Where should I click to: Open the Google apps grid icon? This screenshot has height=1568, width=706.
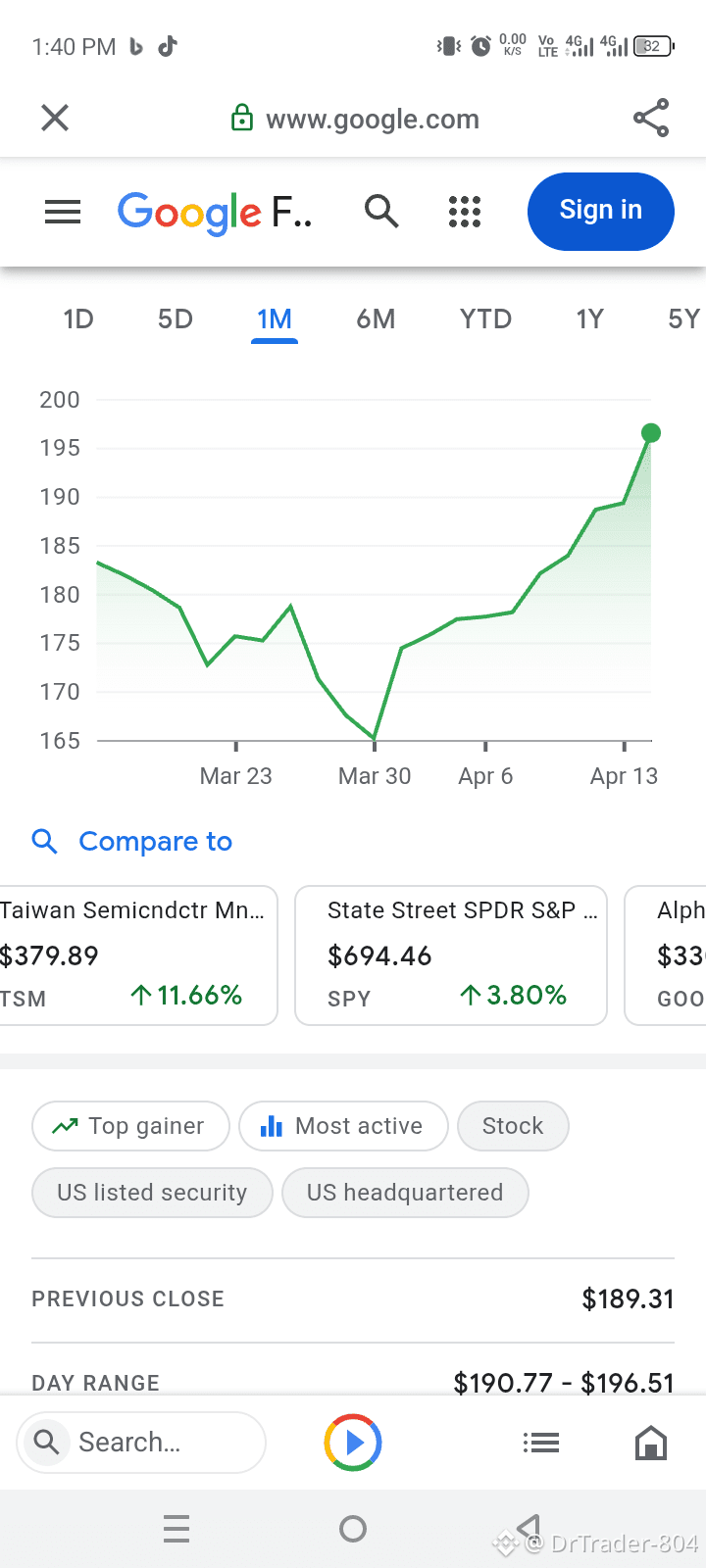(465, 212)
